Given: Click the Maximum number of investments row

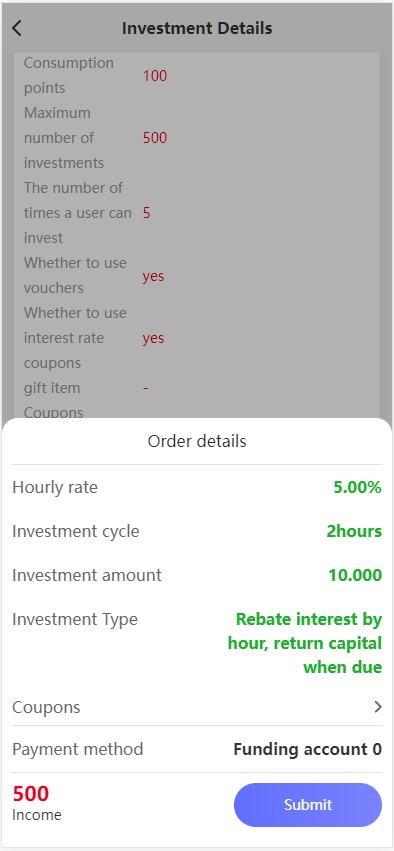Looking at the screenshot, I should click(197, 138).
